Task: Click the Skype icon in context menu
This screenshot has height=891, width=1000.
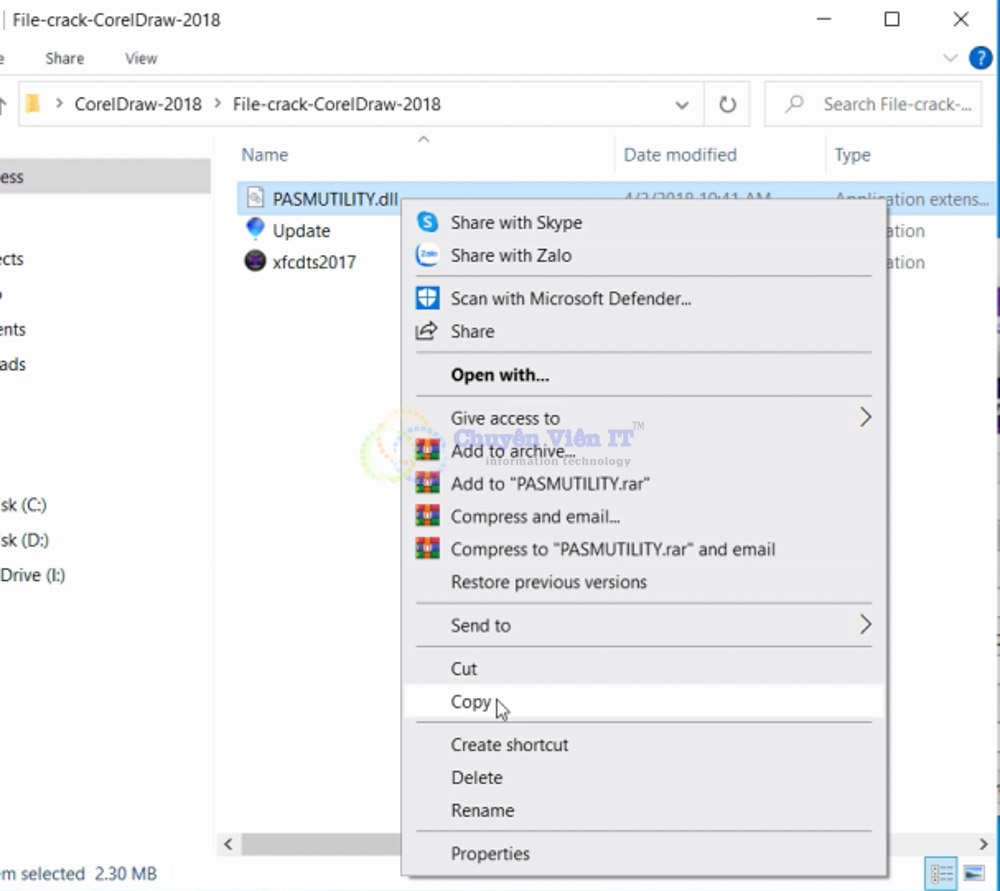Action: click(428, 222)
